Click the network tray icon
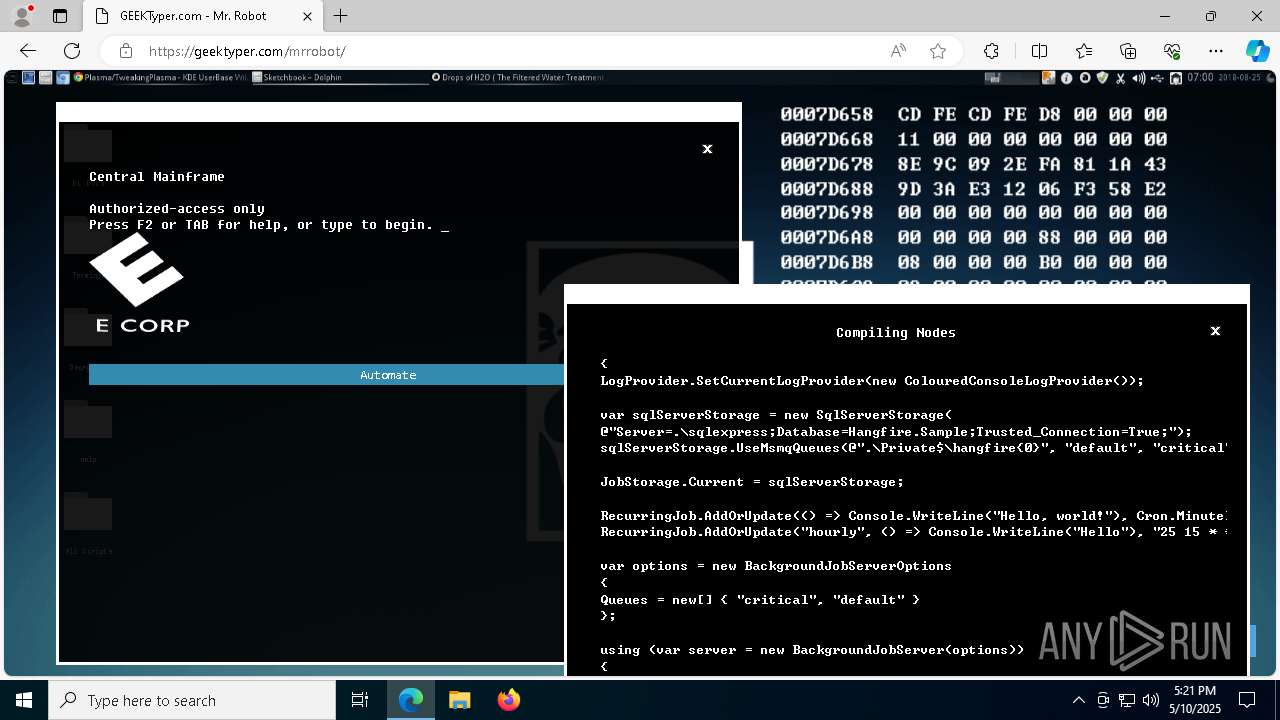 [x=1127, y=700]
